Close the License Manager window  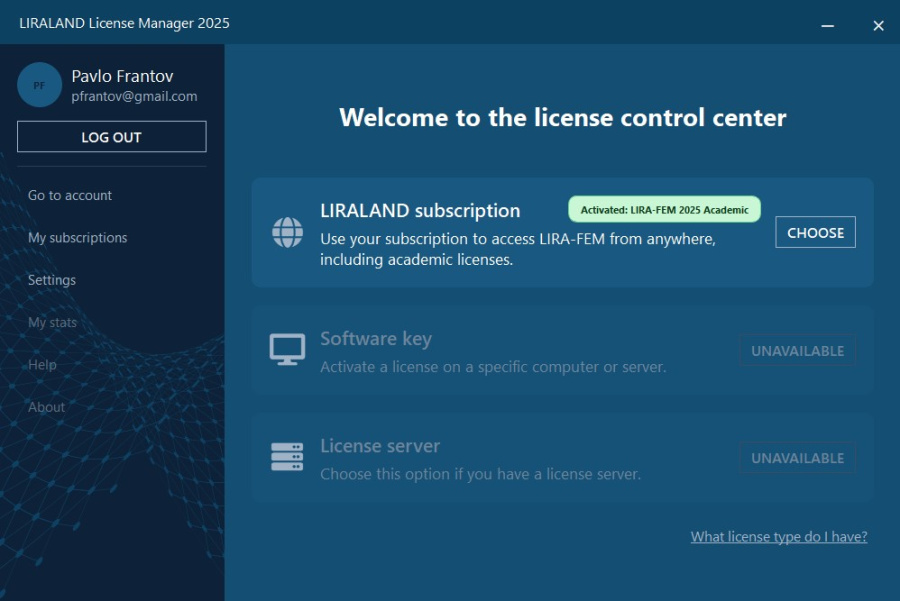[x=878, y=25]
